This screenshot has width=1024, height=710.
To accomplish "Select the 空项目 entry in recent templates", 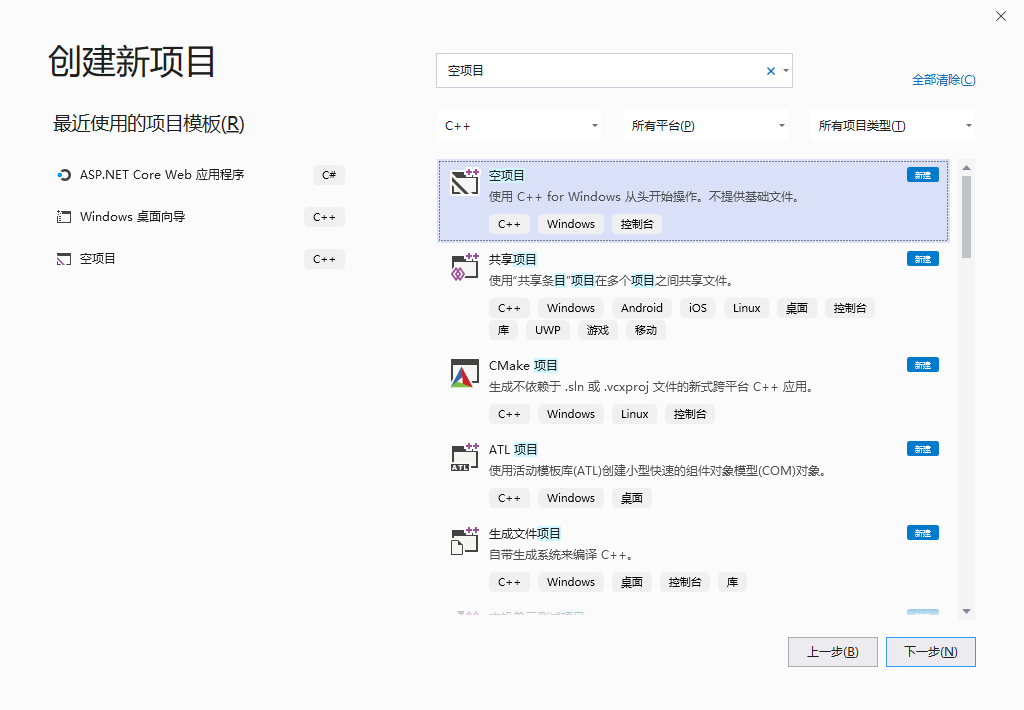I will (200, 259).
